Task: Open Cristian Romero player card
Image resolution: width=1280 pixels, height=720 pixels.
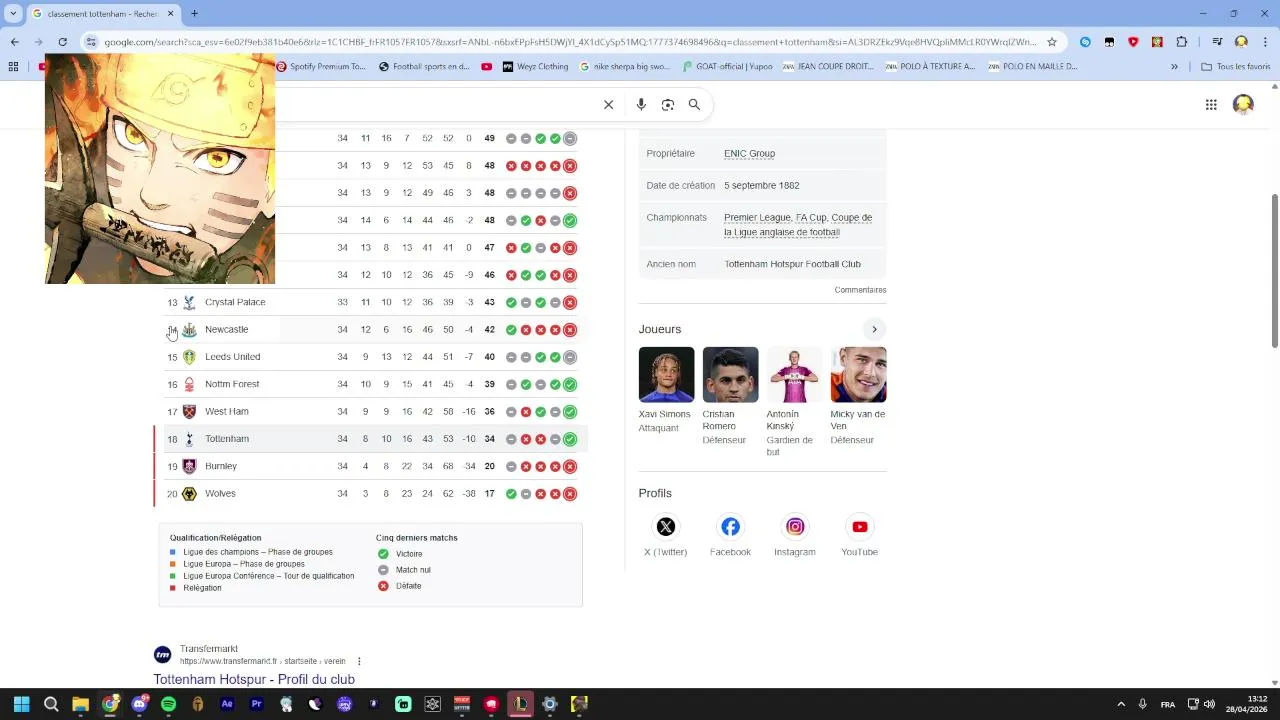Action: pos(730,396)
